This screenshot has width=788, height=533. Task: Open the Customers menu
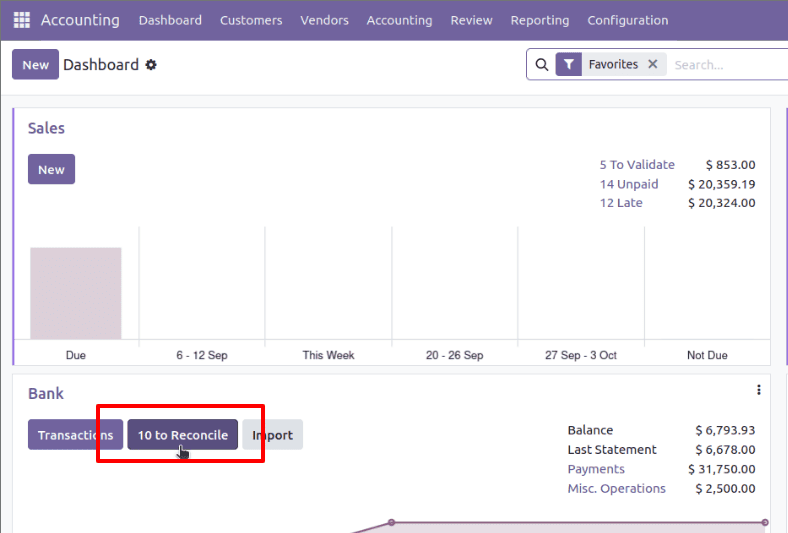pyautogui.click(x=251, y=20)
